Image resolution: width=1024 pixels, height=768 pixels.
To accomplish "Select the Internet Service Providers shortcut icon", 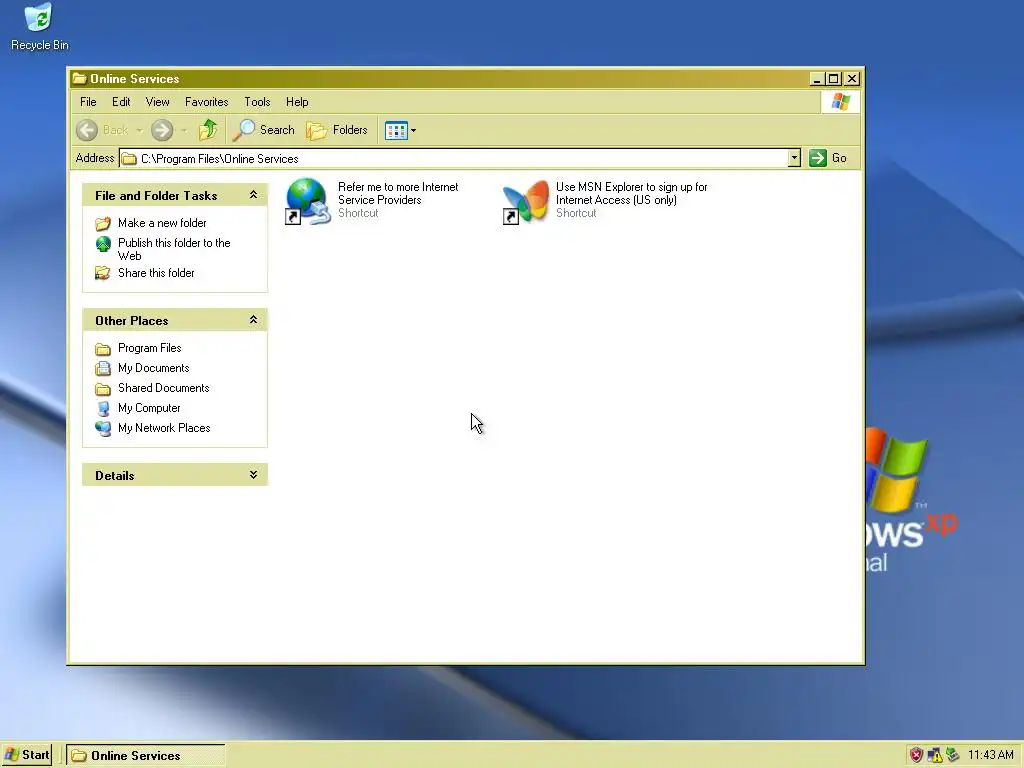I will coord(308,201).
